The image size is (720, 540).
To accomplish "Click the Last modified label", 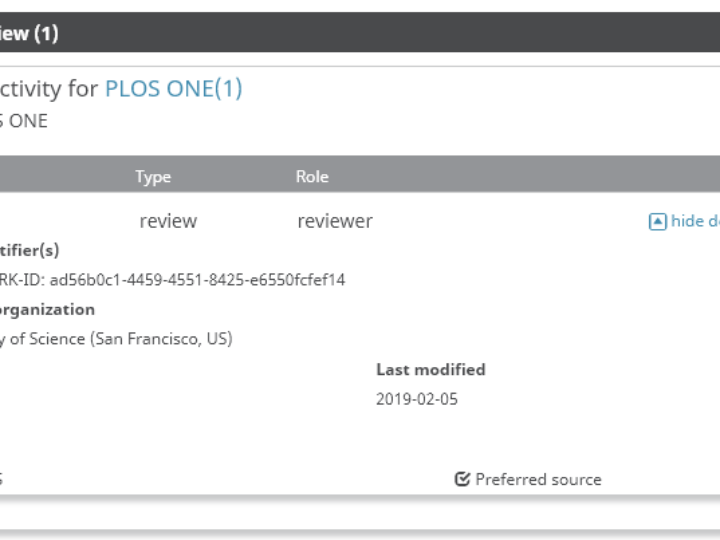I will [x=430, y=370].
